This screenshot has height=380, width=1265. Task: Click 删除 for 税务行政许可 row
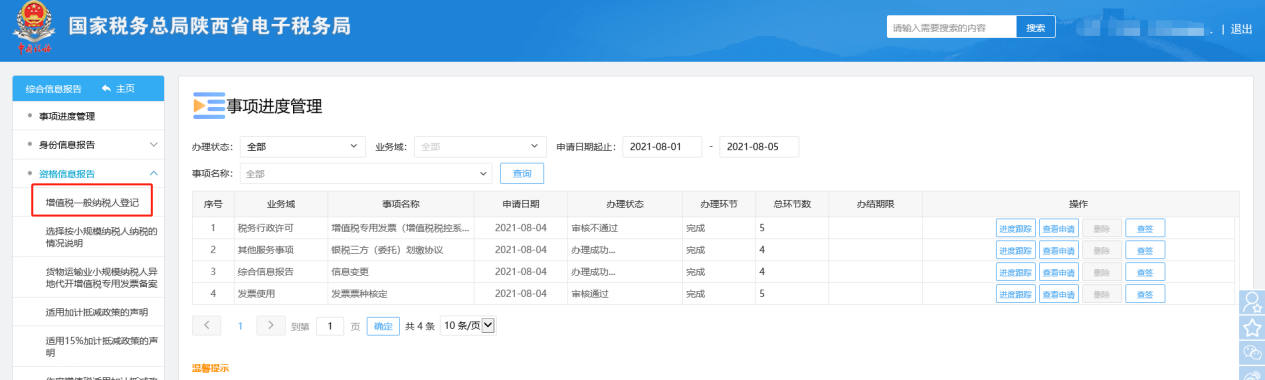click(x=1102, y=228)
